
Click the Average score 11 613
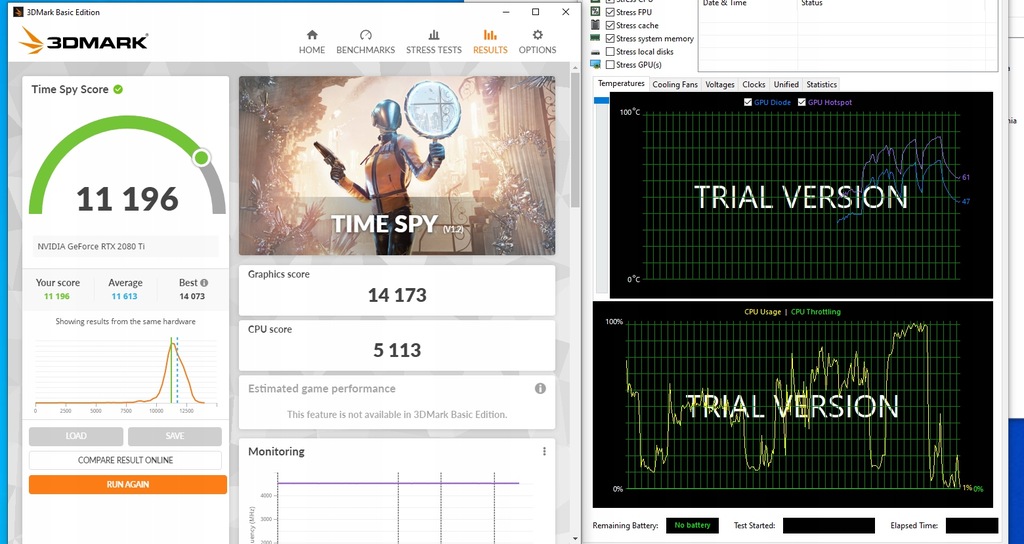(x=124, y=296)
